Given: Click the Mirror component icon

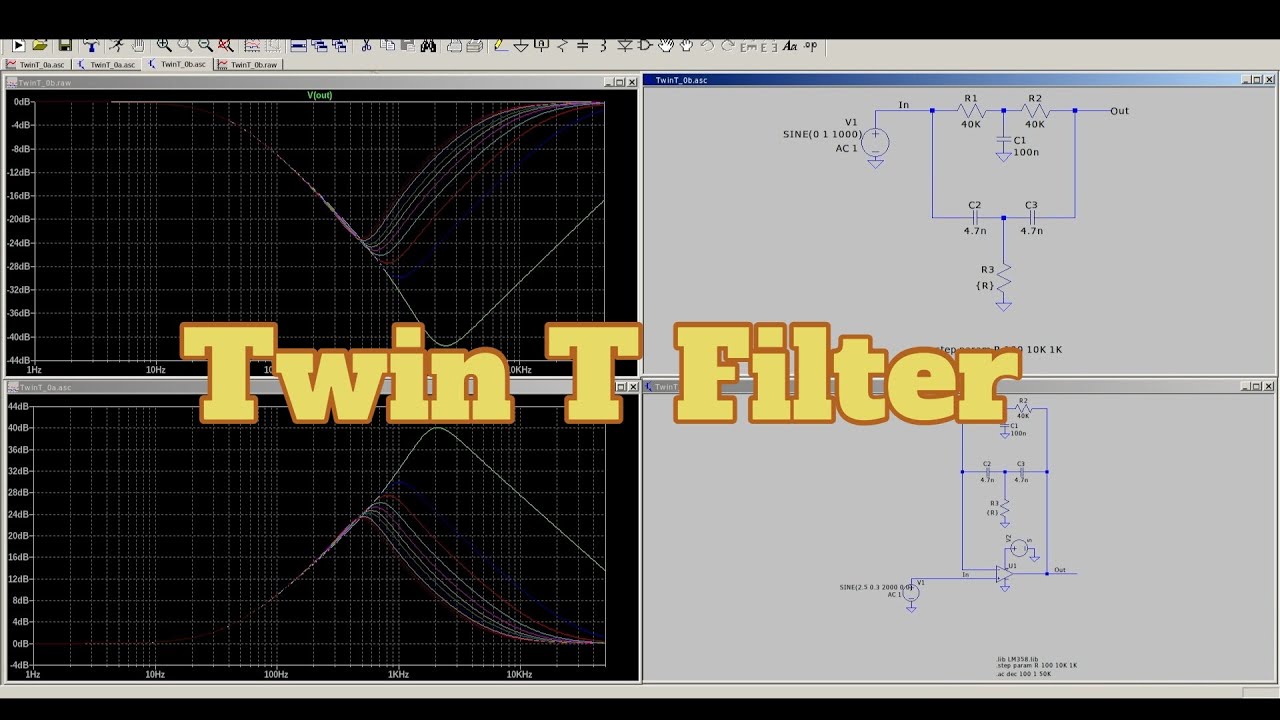Looking at the screenshot, I should 769,47.
